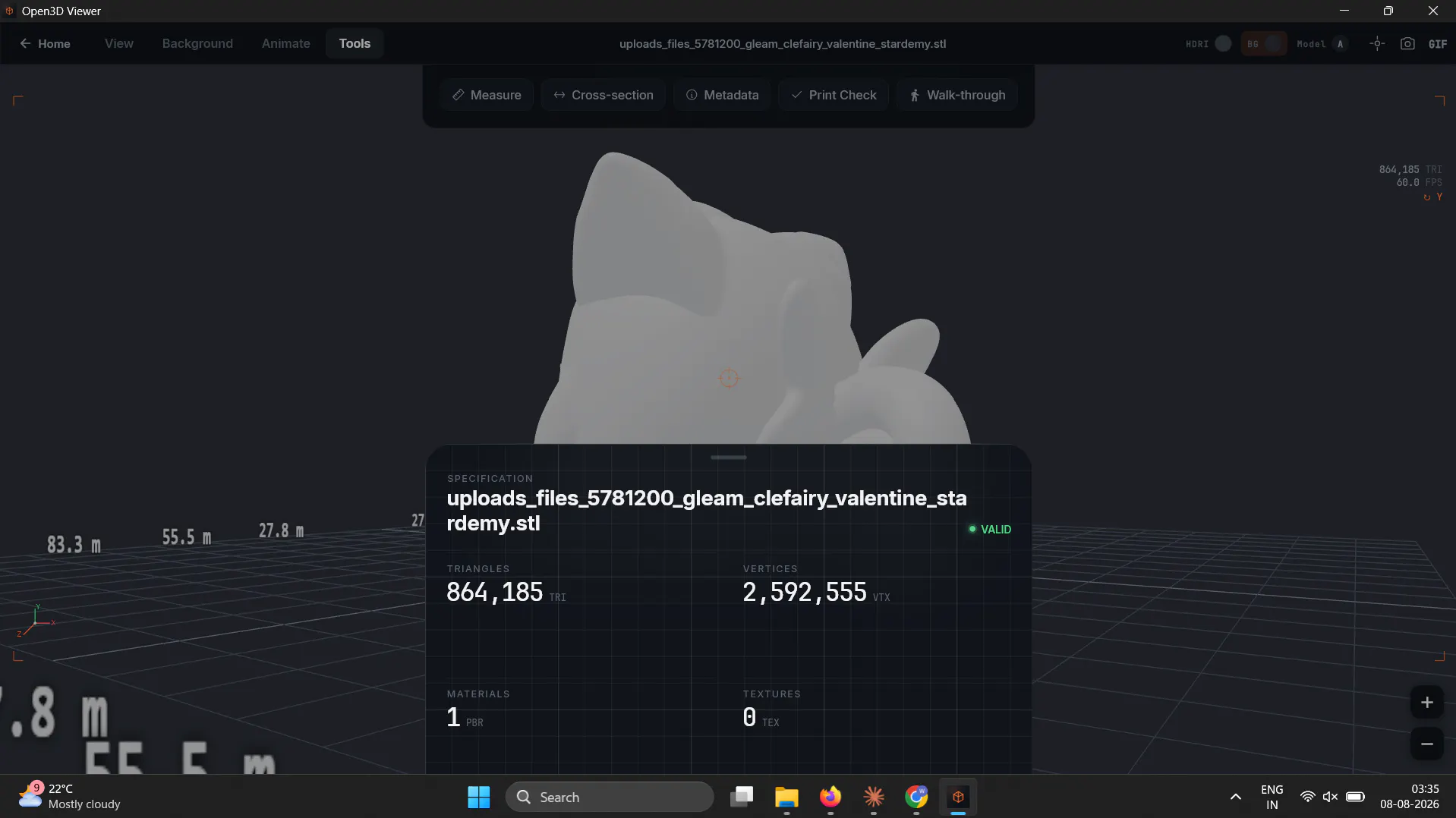
Task: Grab the specification panel drag handle
Action: [x=728, y=457]
